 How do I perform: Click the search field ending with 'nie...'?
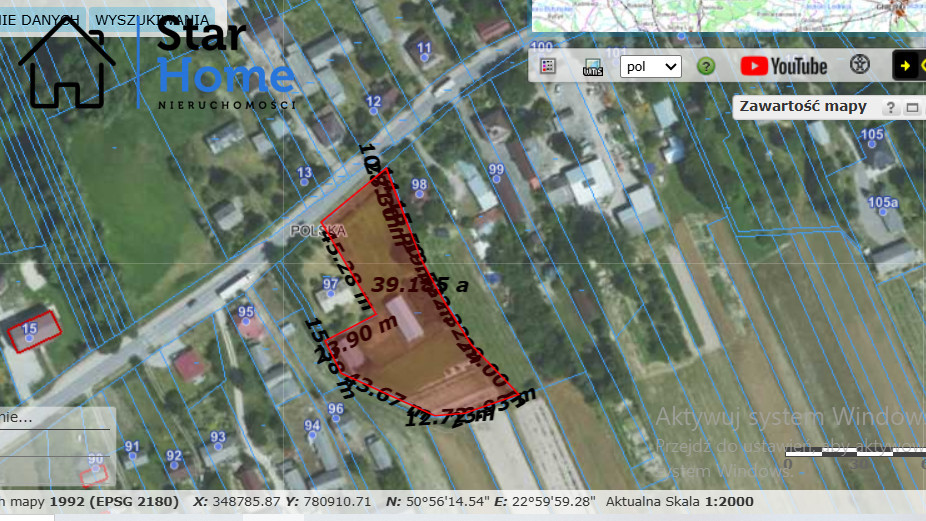56,418
